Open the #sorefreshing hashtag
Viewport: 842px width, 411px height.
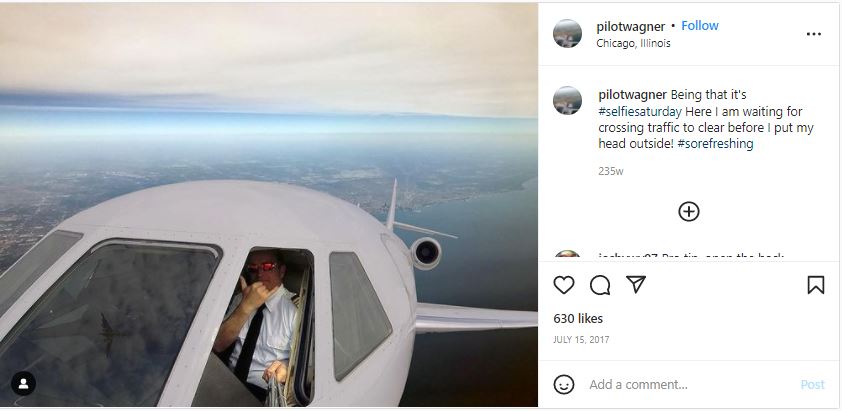tap(715, 144)
